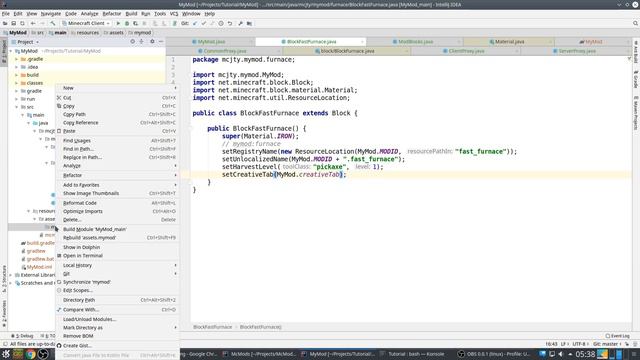Screen dimensions: 640x360
Task: Click the Open file toolbar icon
Action: tap(5, 24)
